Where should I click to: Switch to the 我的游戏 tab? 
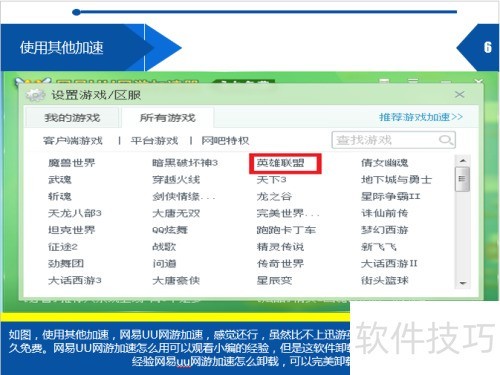pos(72,118)
